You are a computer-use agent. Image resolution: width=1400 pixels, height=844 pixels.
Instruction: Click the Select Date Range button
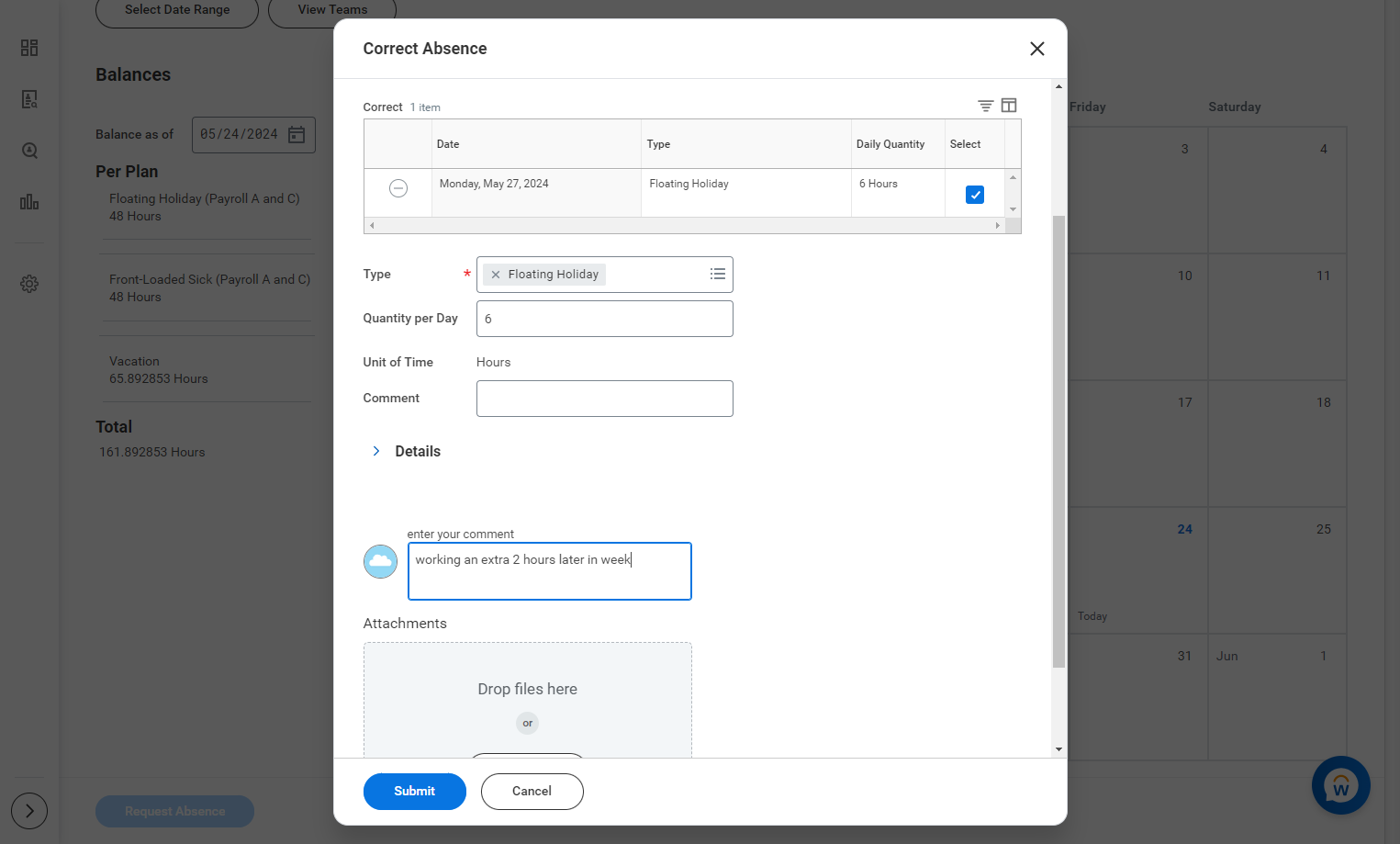coord(177,11)
